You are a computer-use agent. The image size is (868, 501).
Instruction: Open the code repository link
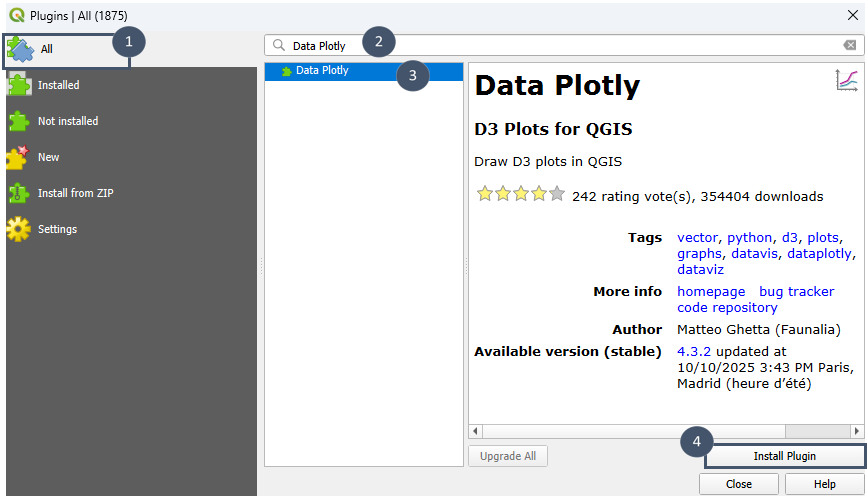(x=727, y=308)
